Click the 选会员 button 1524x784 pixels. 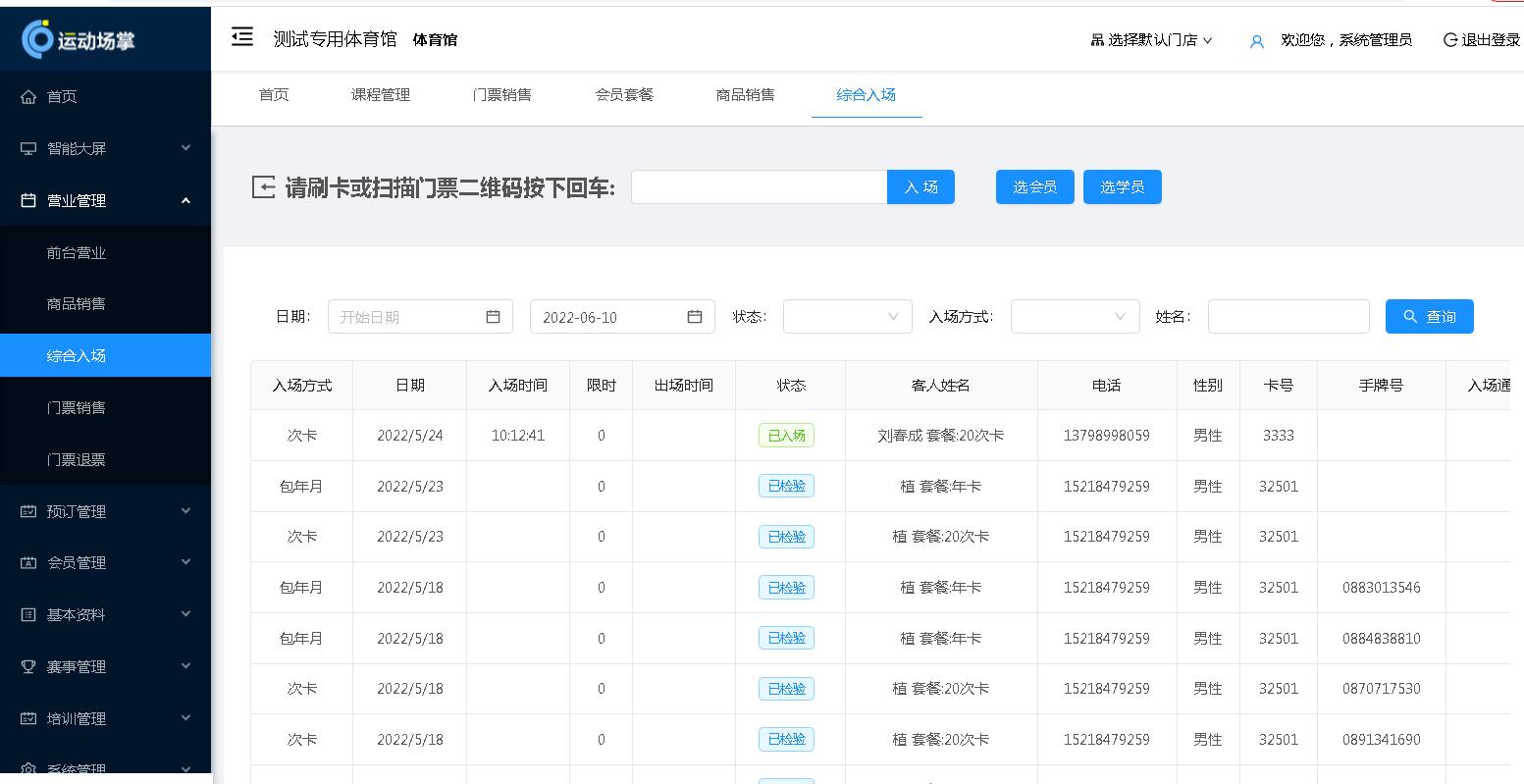tap(1034, 186)
